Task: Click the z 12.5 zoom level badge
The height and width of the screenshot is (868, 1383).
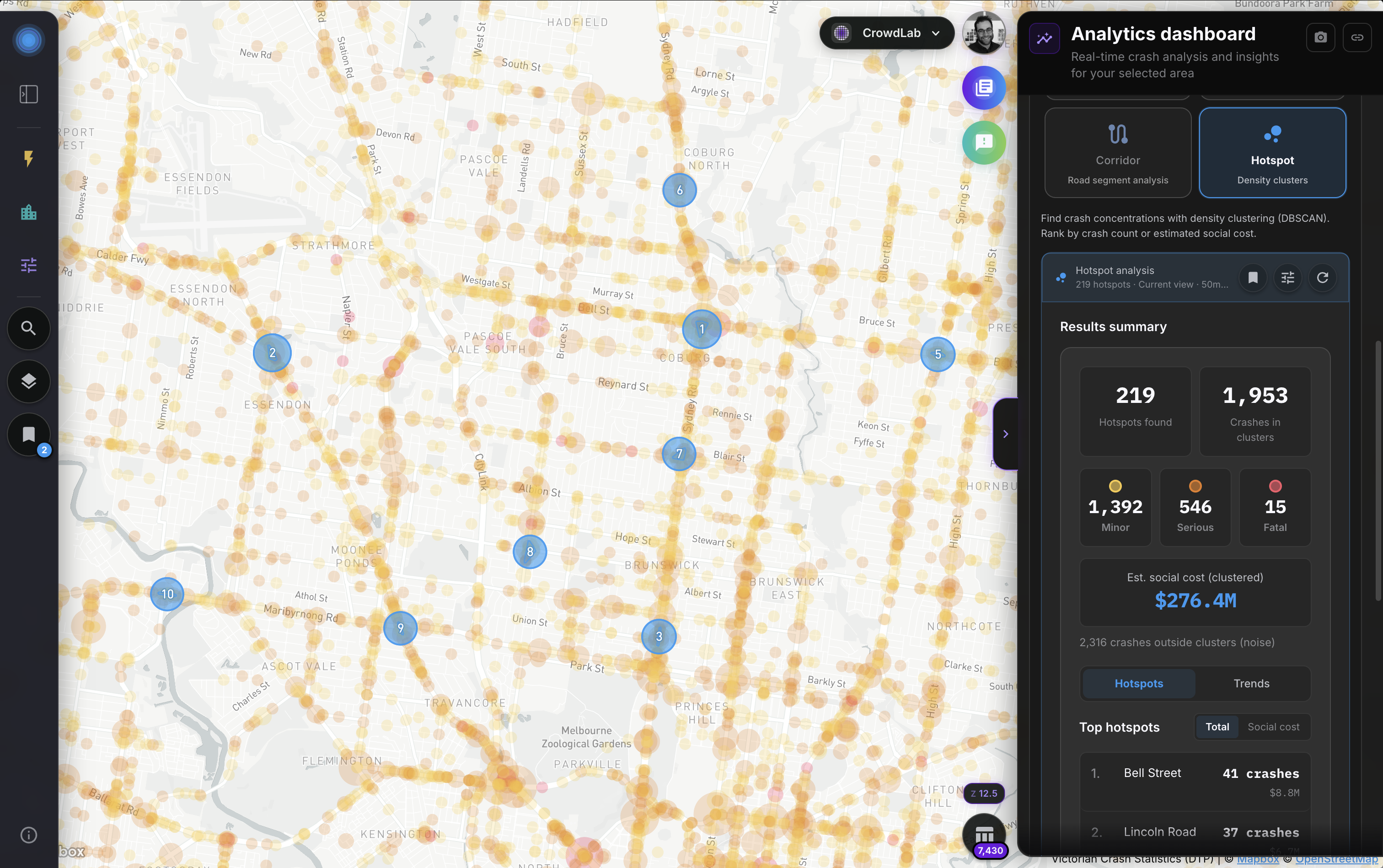Action: [x=983, y=793]
